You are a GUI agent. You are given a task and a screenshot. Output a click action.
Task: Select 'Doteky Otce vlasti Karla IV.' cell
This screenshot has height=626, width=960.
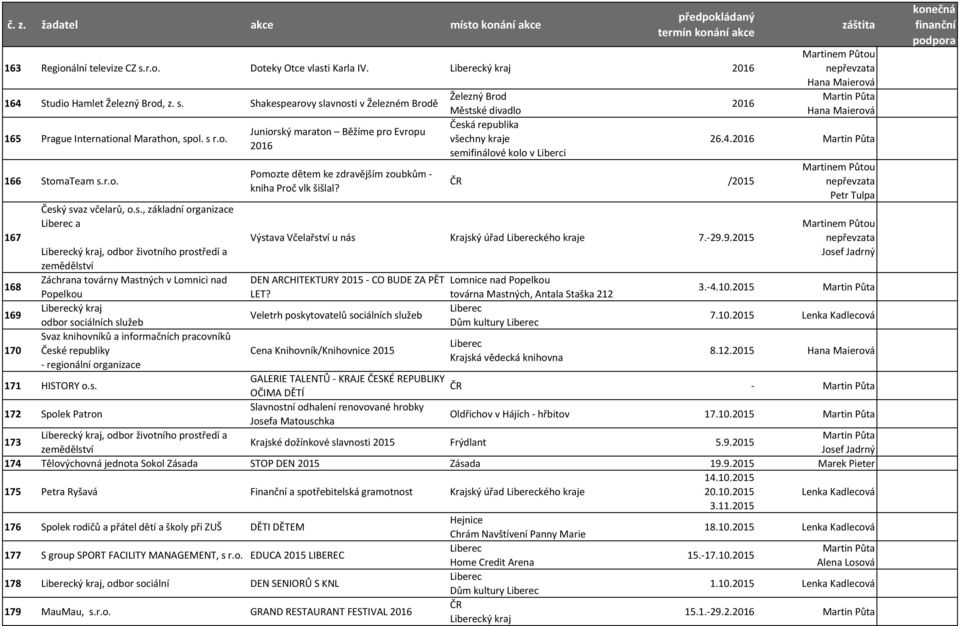click(309, 68)
